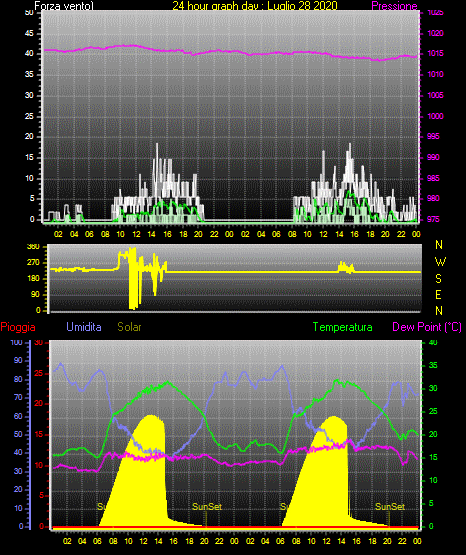The image size is (466, 555).
Task: Click the 180 wind direction axis value
Action: 33,279
